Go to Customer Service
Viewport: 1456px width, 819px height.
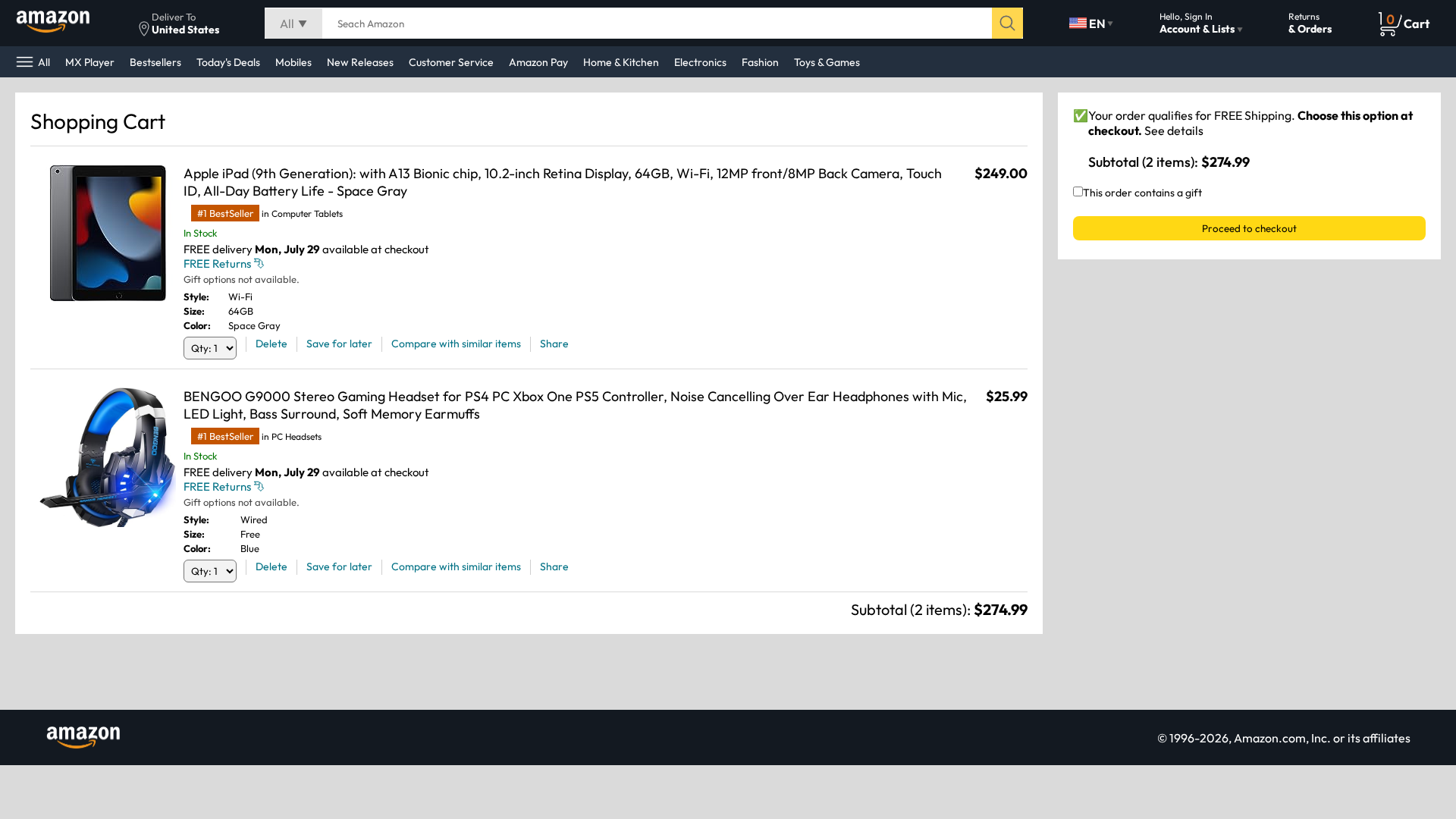click(451, 62)
